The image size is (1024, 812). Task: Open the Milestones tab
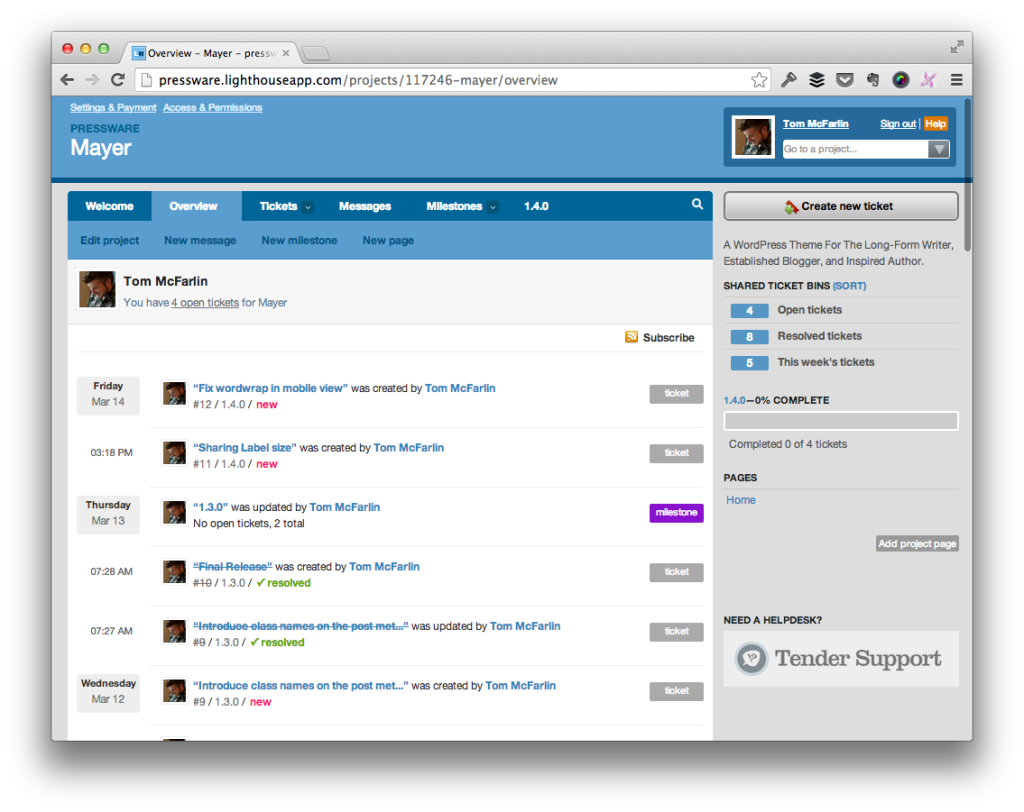pyautogui.click(x=454, y=206)
